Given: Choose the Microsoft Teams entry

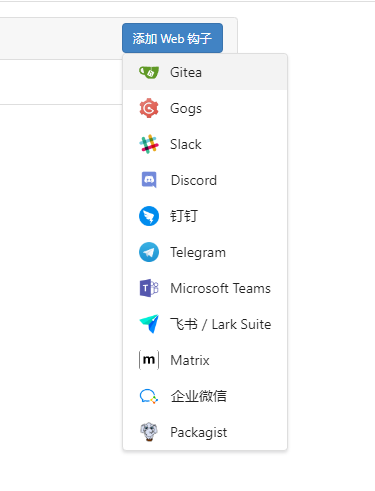Looking at the screenshot, I should pos(205,288).
